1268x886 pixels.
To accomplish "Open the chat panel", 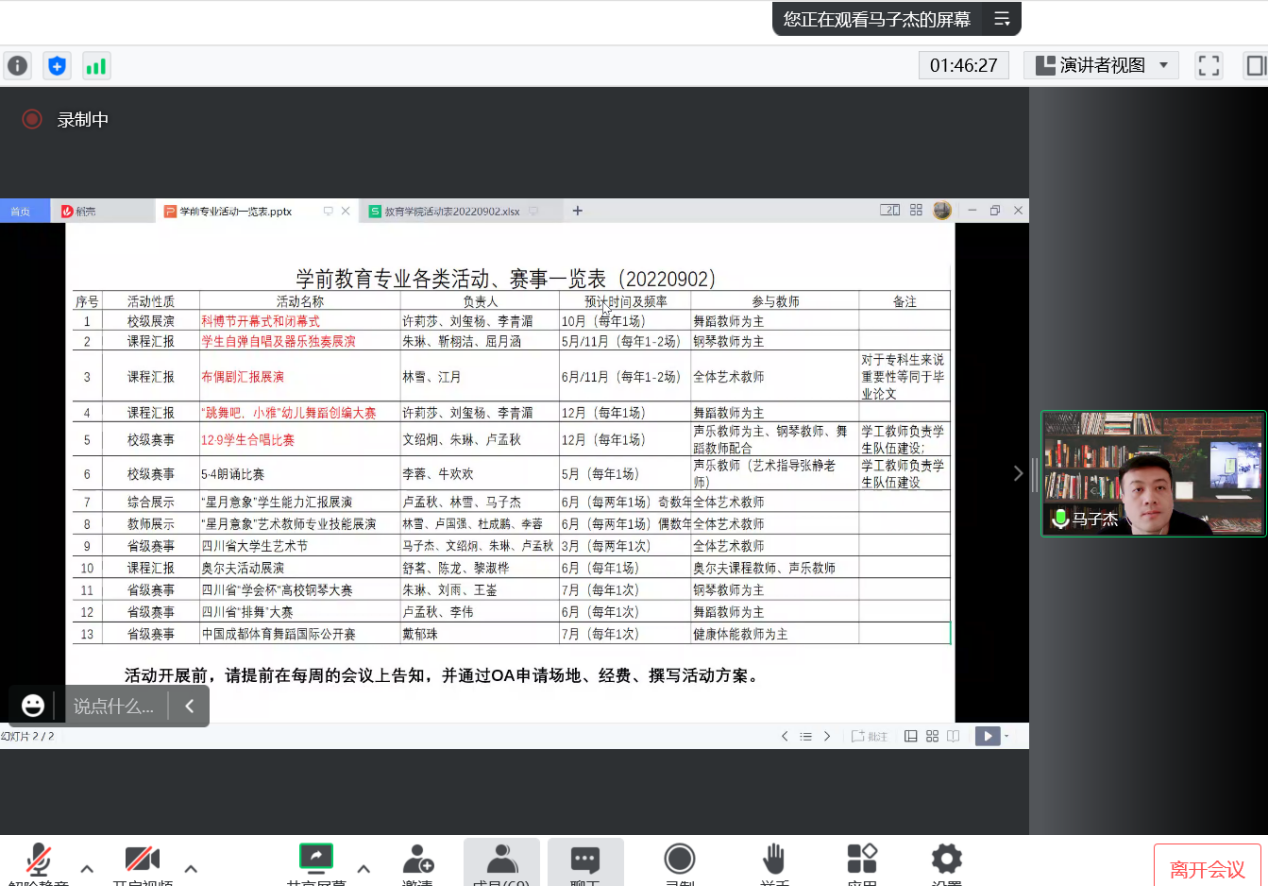I will [x=585, y=861].
